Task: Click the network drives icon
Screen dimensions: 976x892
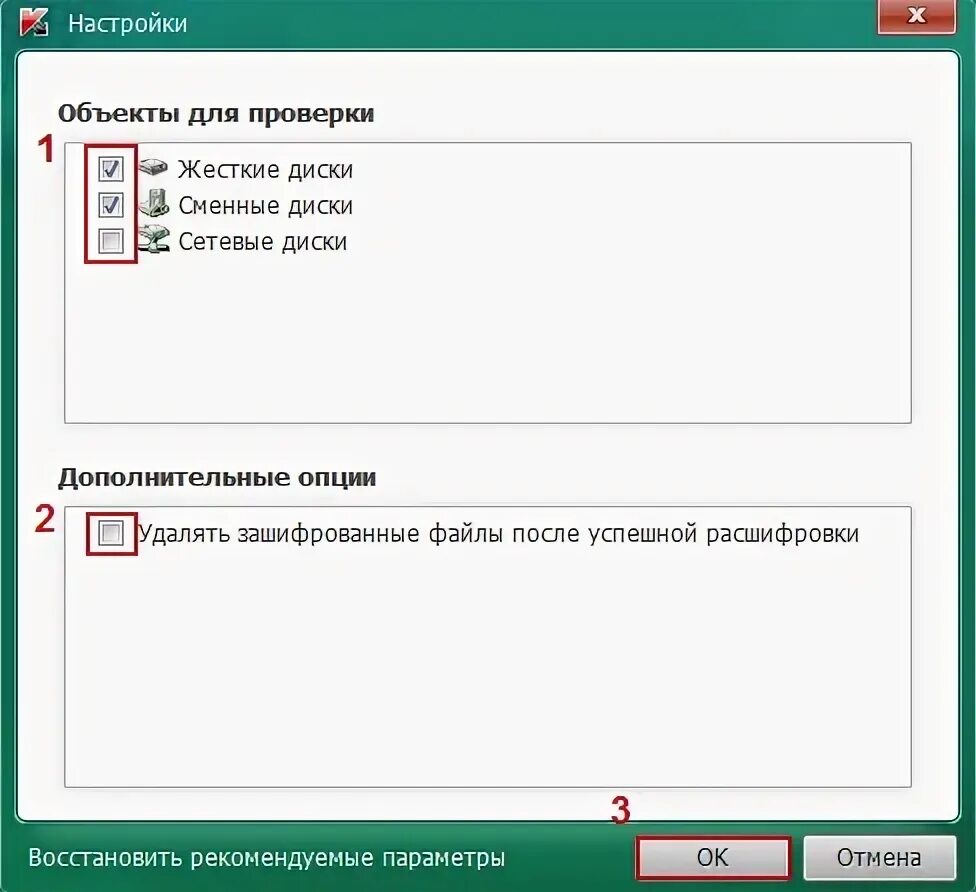Action: click(x=153, y=240)
